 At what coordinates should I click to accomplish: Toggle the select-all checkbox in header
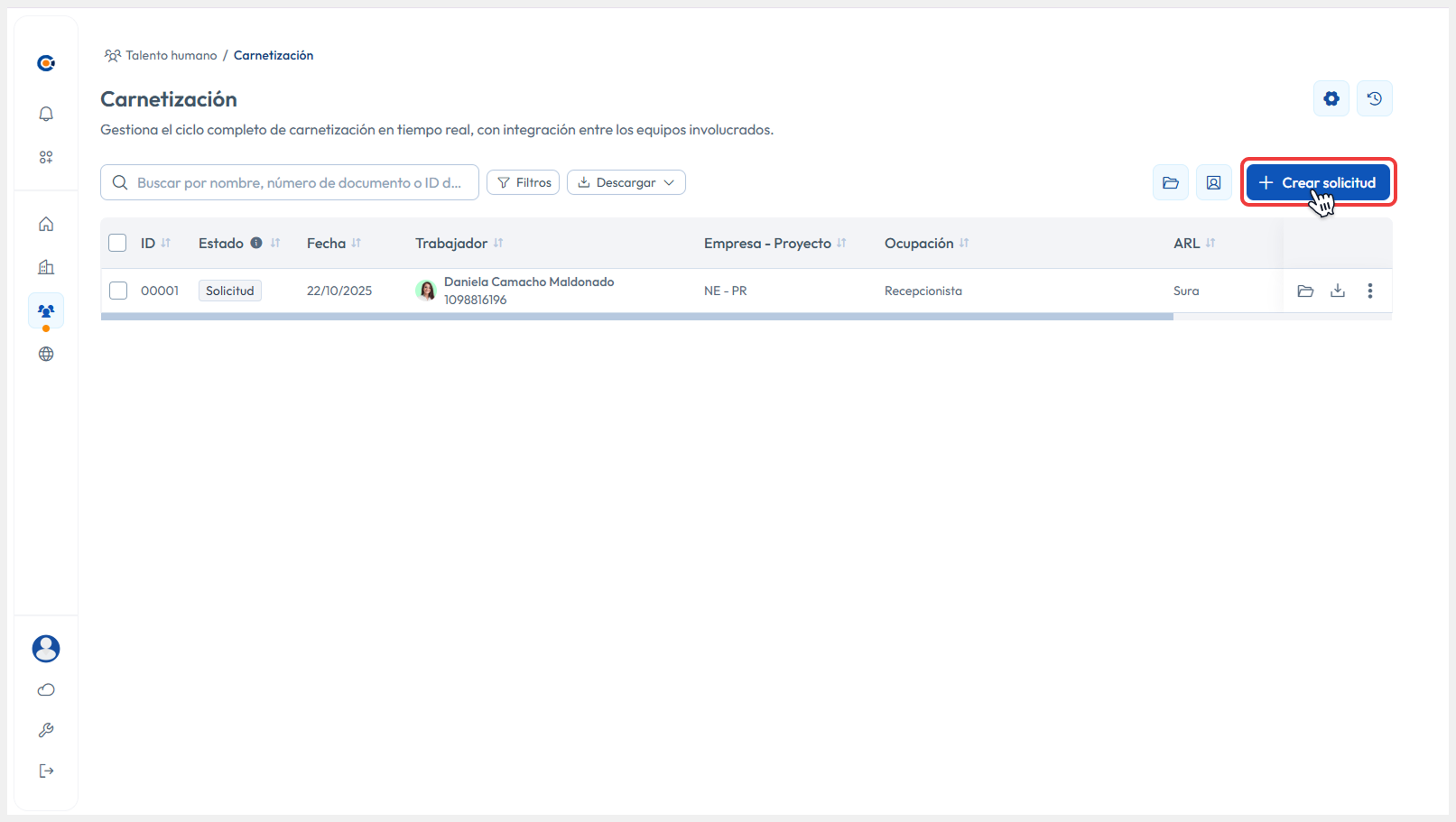[117, 242]
